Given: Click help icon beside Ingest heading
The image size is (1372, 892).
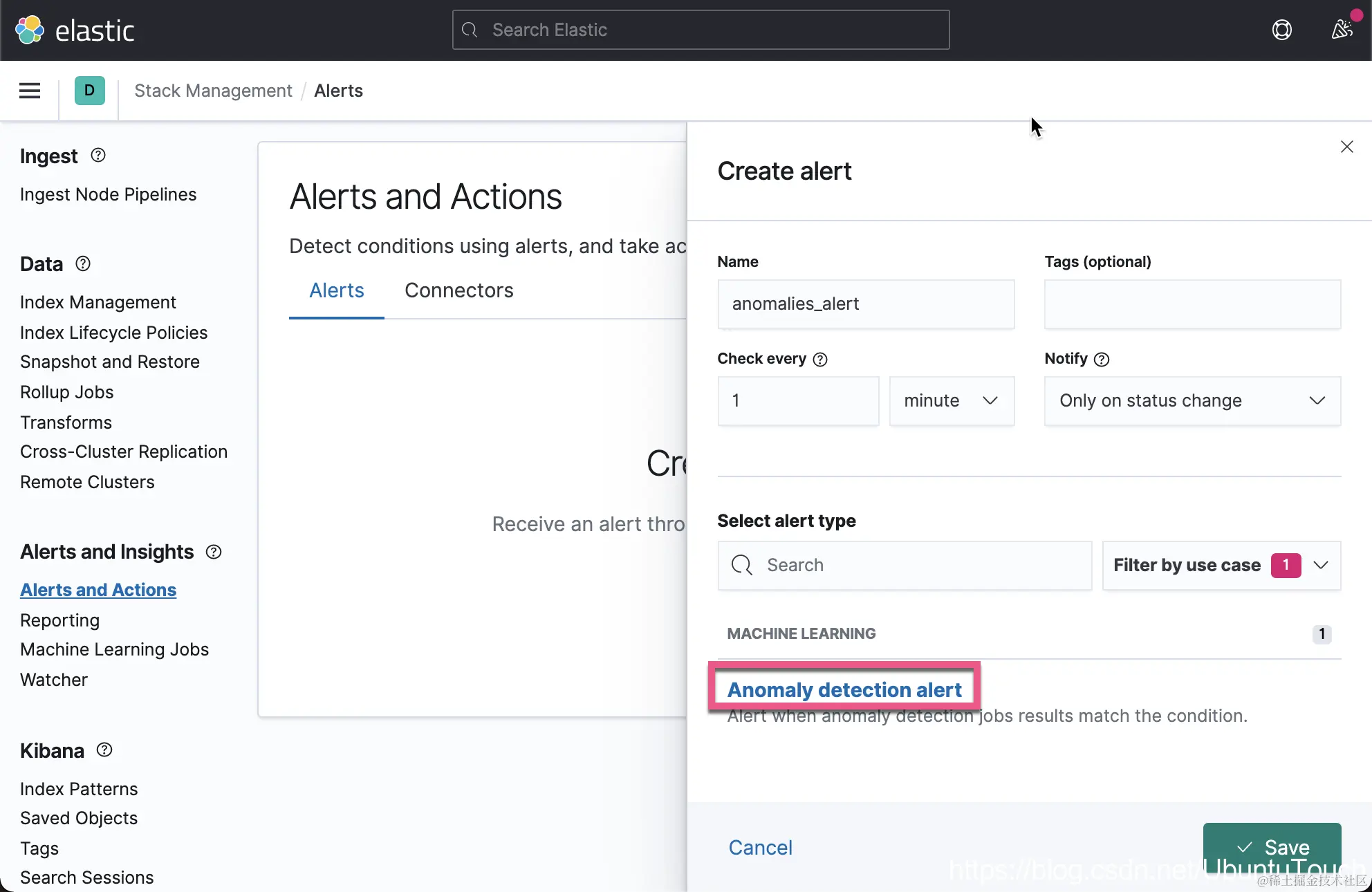Looking at the screenshot, I should (x=98, y=156).
